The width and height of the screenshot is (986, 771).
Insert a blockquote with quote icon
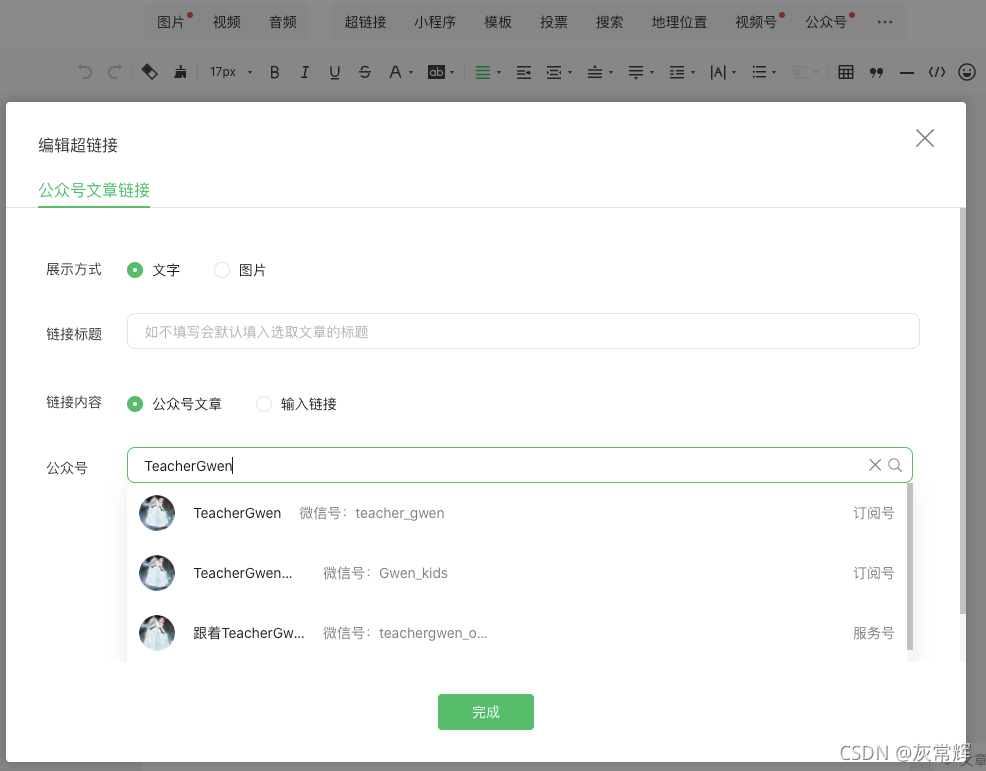click(876, 73)
